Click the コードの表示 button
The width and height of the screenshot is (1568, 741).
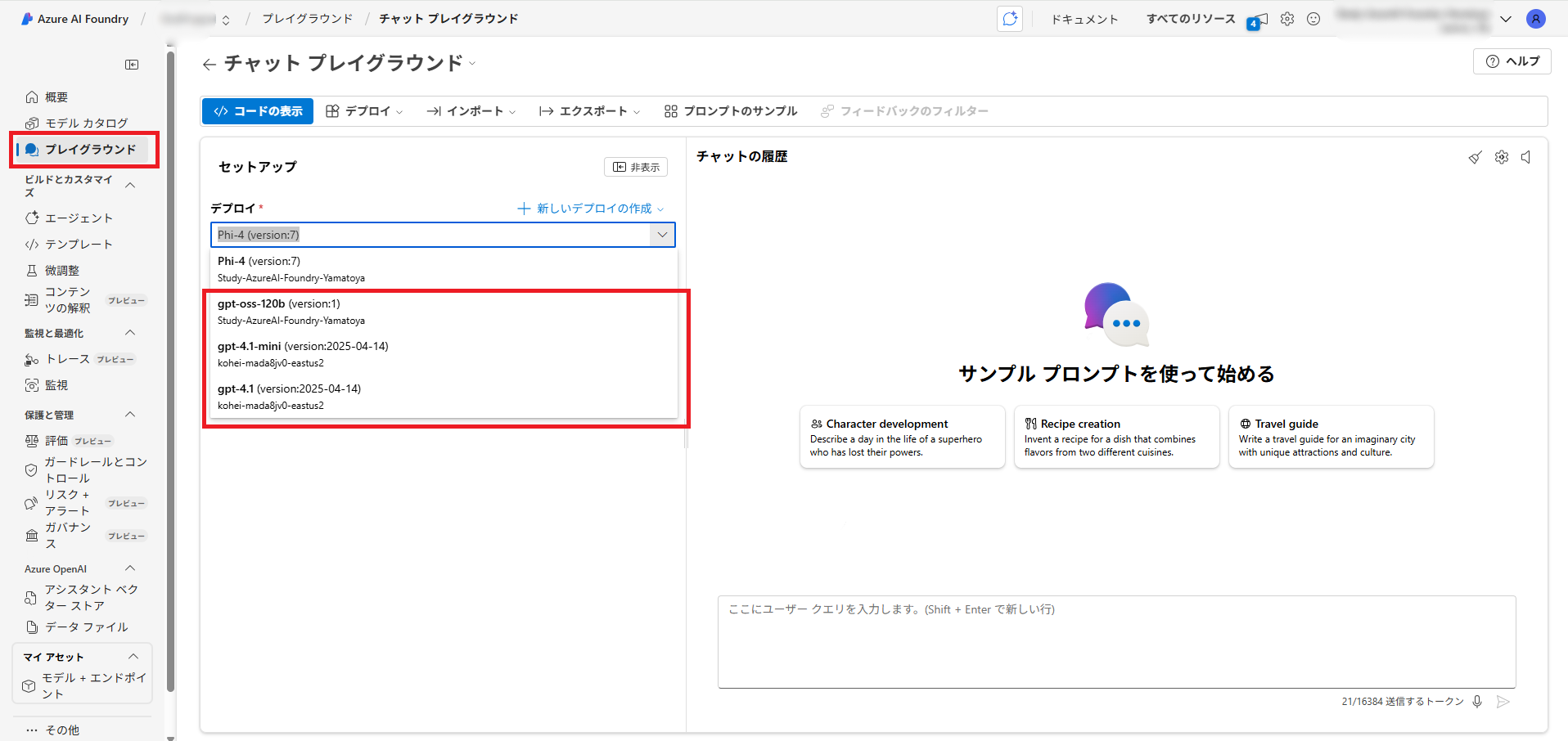pos(258,111)
